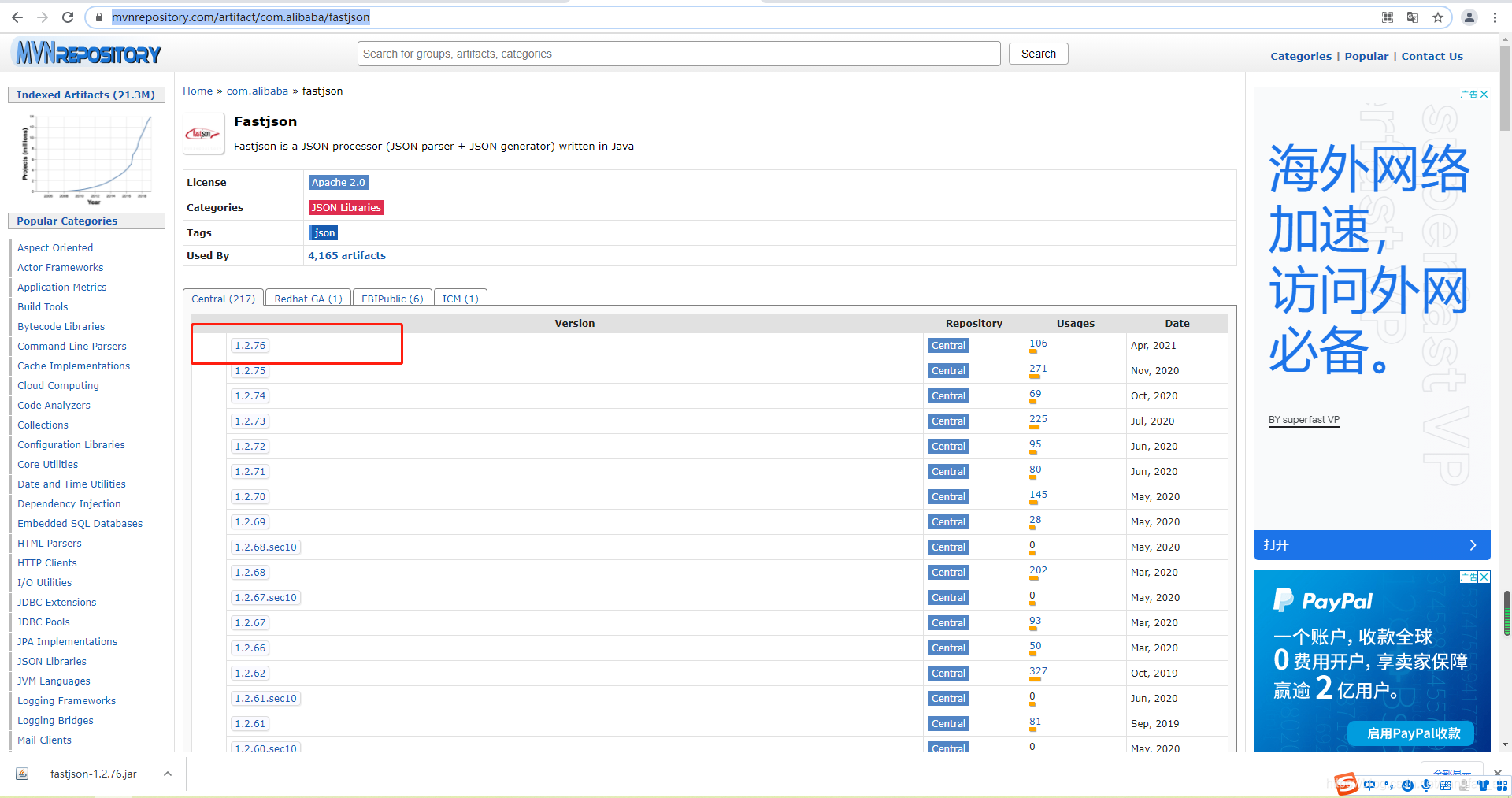The width and height of the screenshot is (1512, 798).
Task: Open Sogou skin shirt icon
Action: (x=1484, y=785)
